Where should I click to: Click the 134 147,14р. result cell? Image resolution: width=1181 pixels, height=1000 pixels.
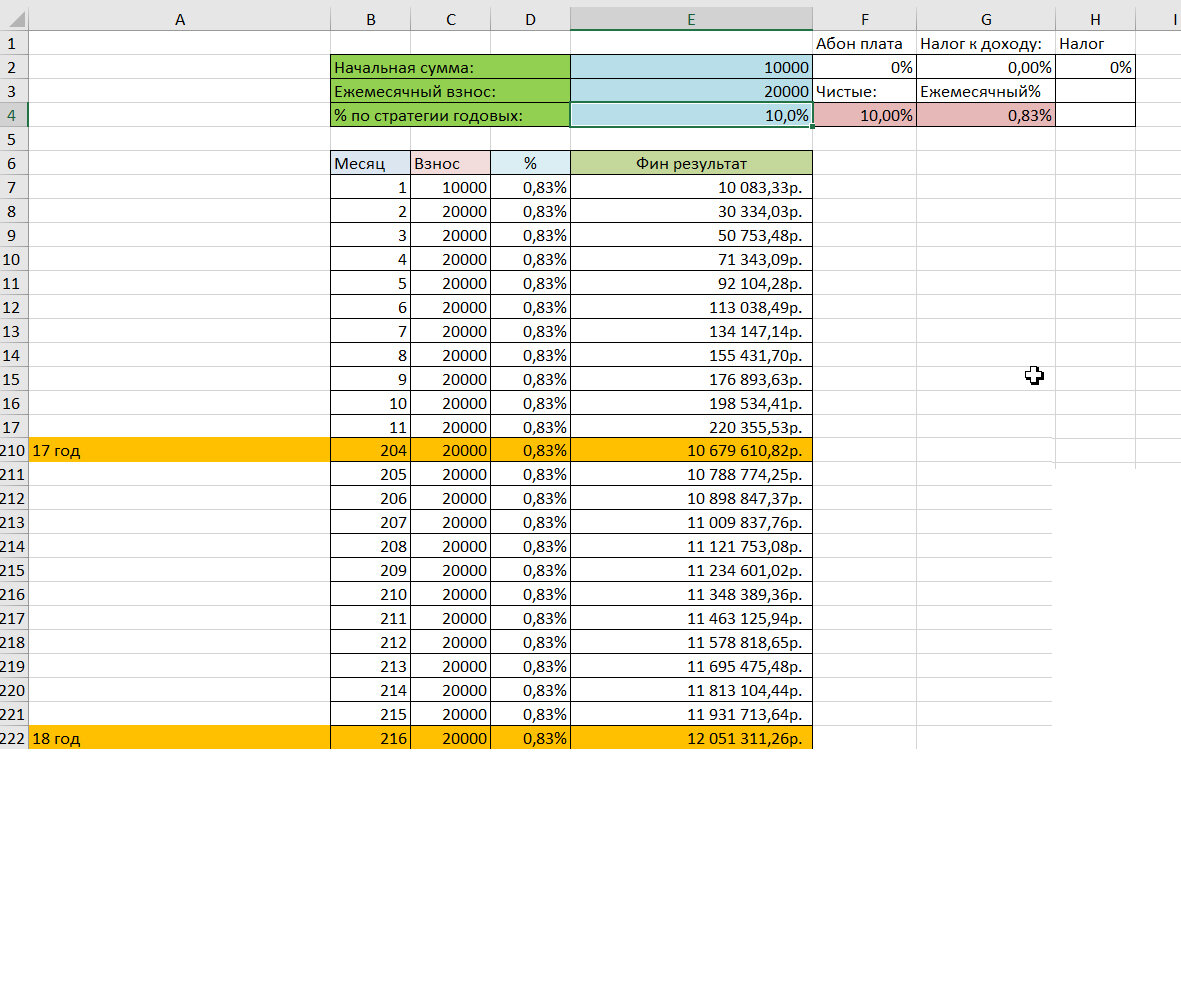tap(691, 331)
